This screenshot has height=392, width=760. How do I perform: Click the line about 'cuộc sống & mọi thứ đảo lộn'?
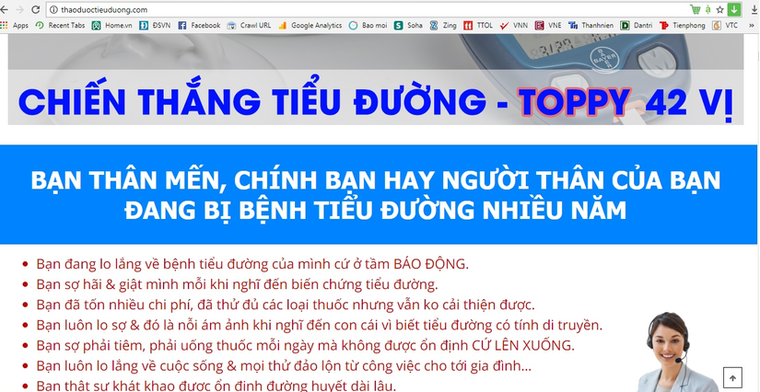[x=284, y=366]
